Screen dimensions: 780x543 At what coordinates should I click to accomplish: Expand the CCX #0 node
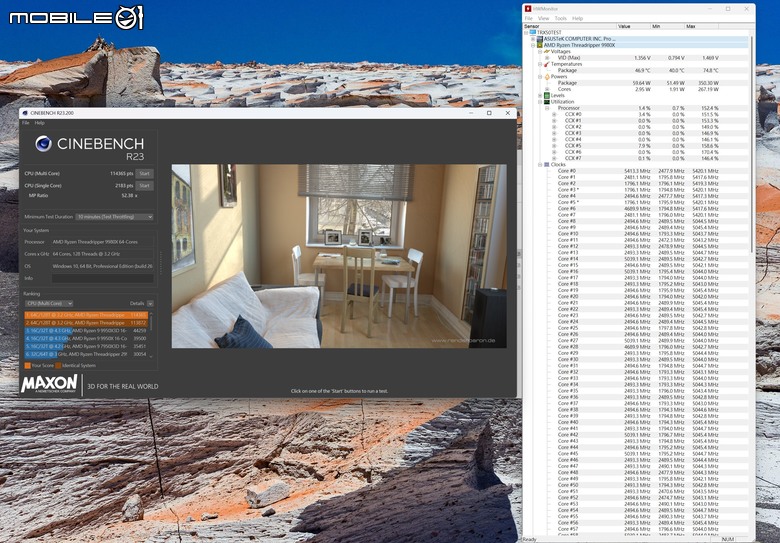coord(554,114)
